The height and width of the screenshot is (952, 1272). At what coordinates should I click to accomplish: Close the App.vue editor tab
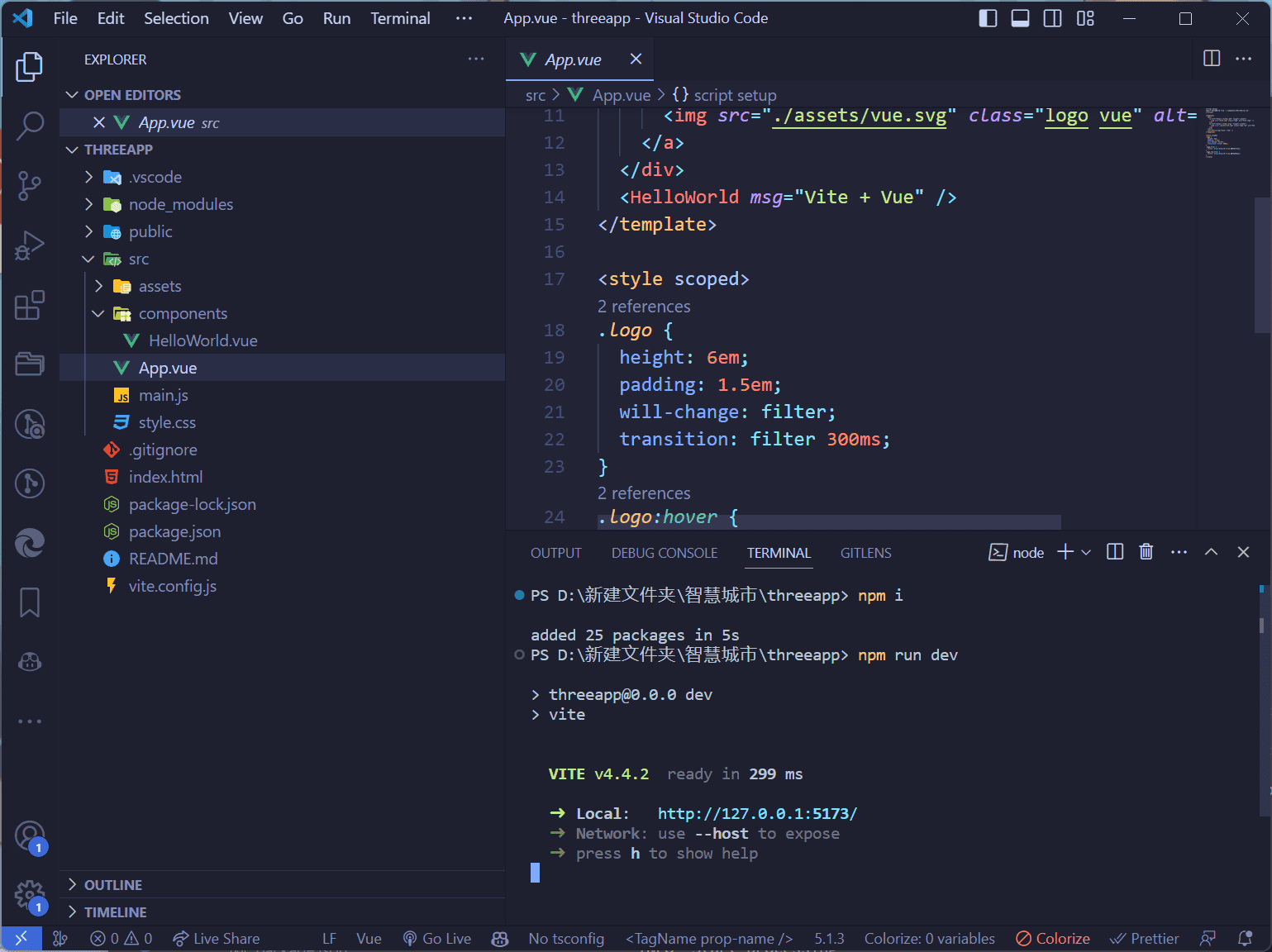pyautogui.click(x=636, y=59)
